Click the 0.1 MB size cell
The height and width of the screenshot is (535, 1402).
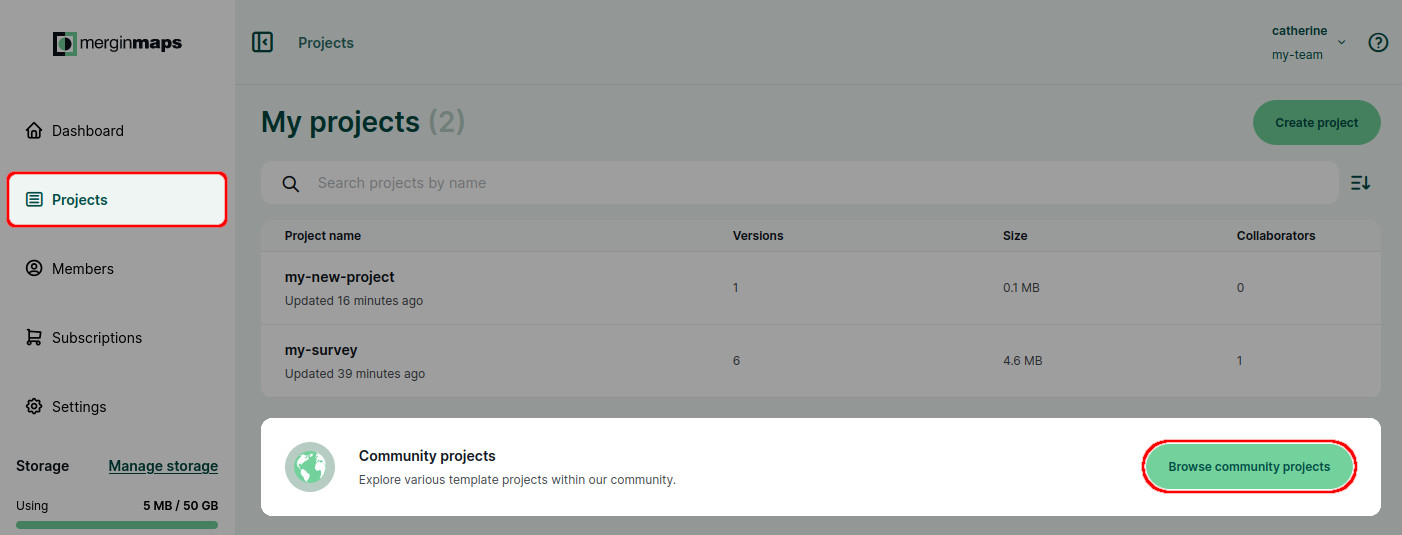[x=1021, y=288]
